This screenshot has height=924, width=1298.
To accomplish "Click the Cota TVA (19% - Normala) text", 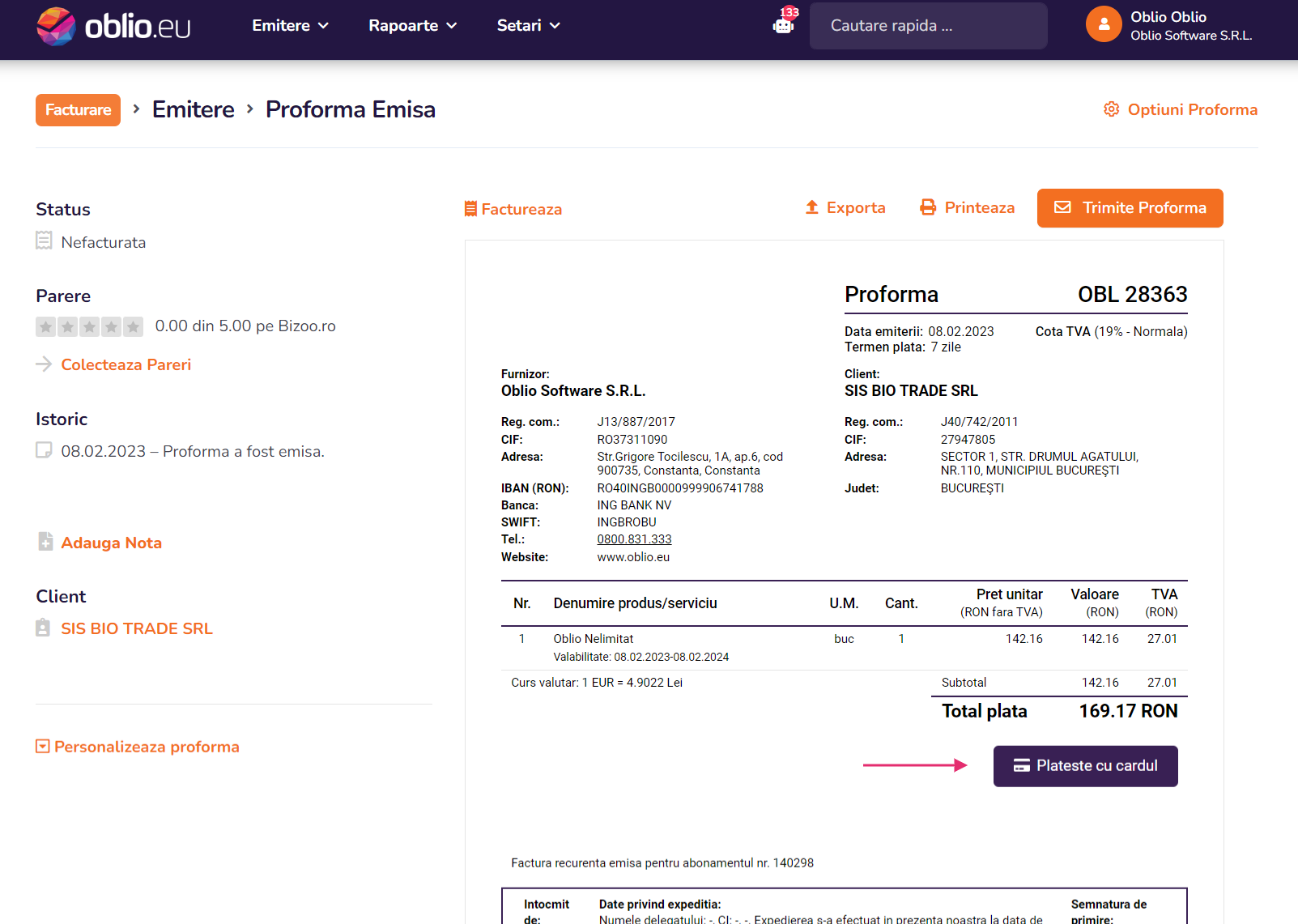I will (1112, 331).
